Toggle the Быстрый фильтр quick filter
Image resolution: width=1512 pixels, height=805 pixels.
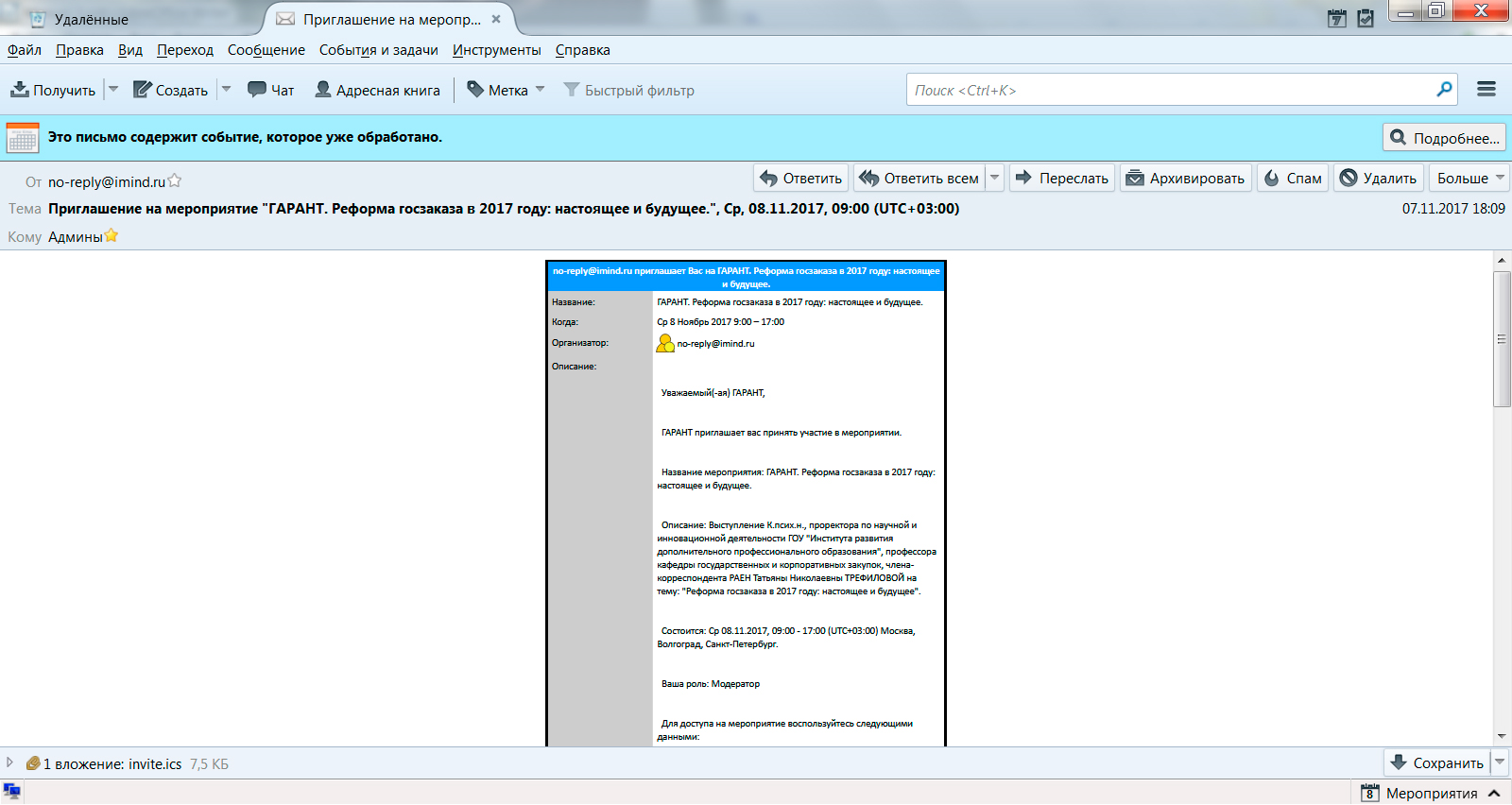coord(628,90)
